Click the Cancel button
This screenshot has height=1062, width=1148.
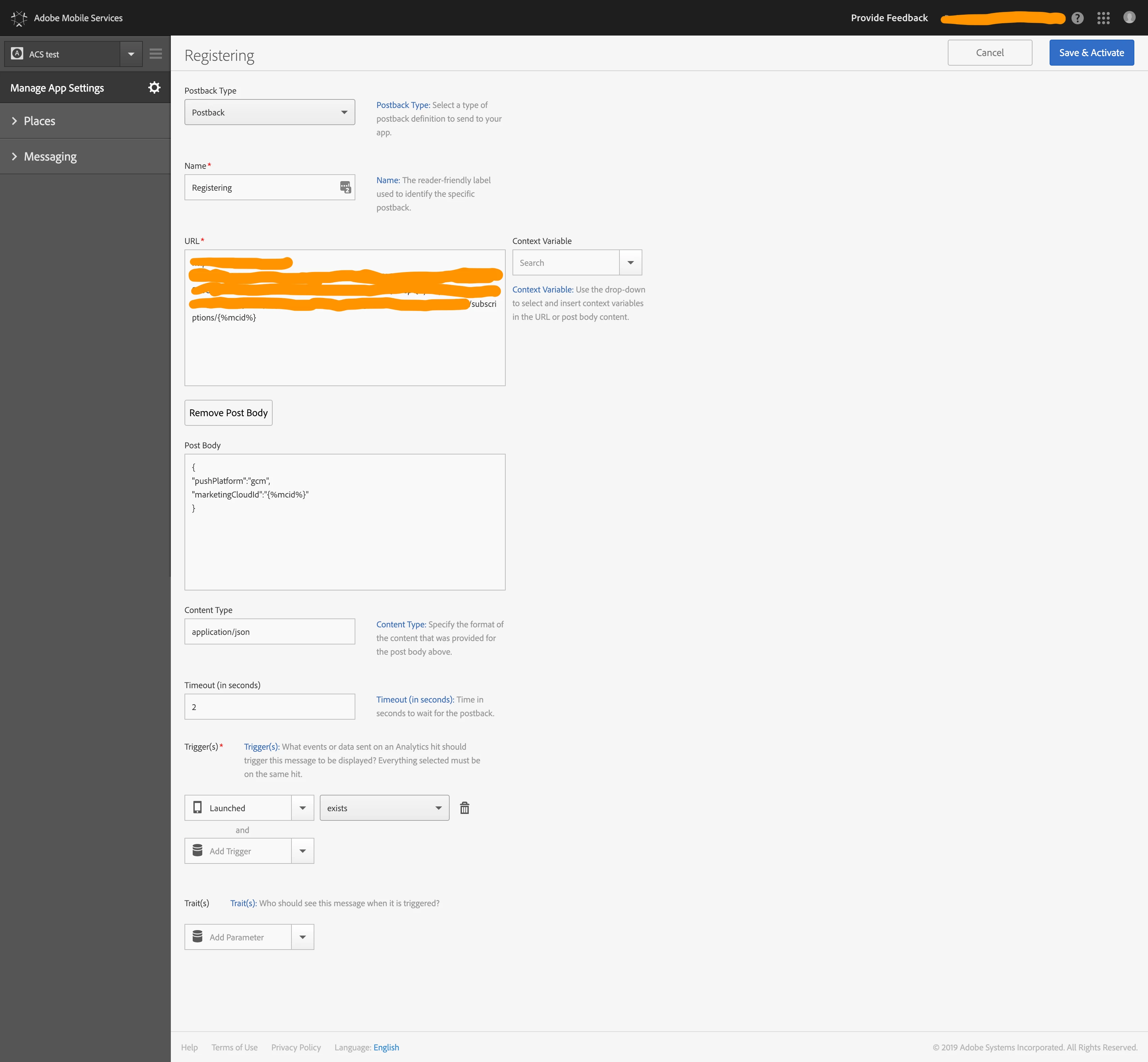989,52
